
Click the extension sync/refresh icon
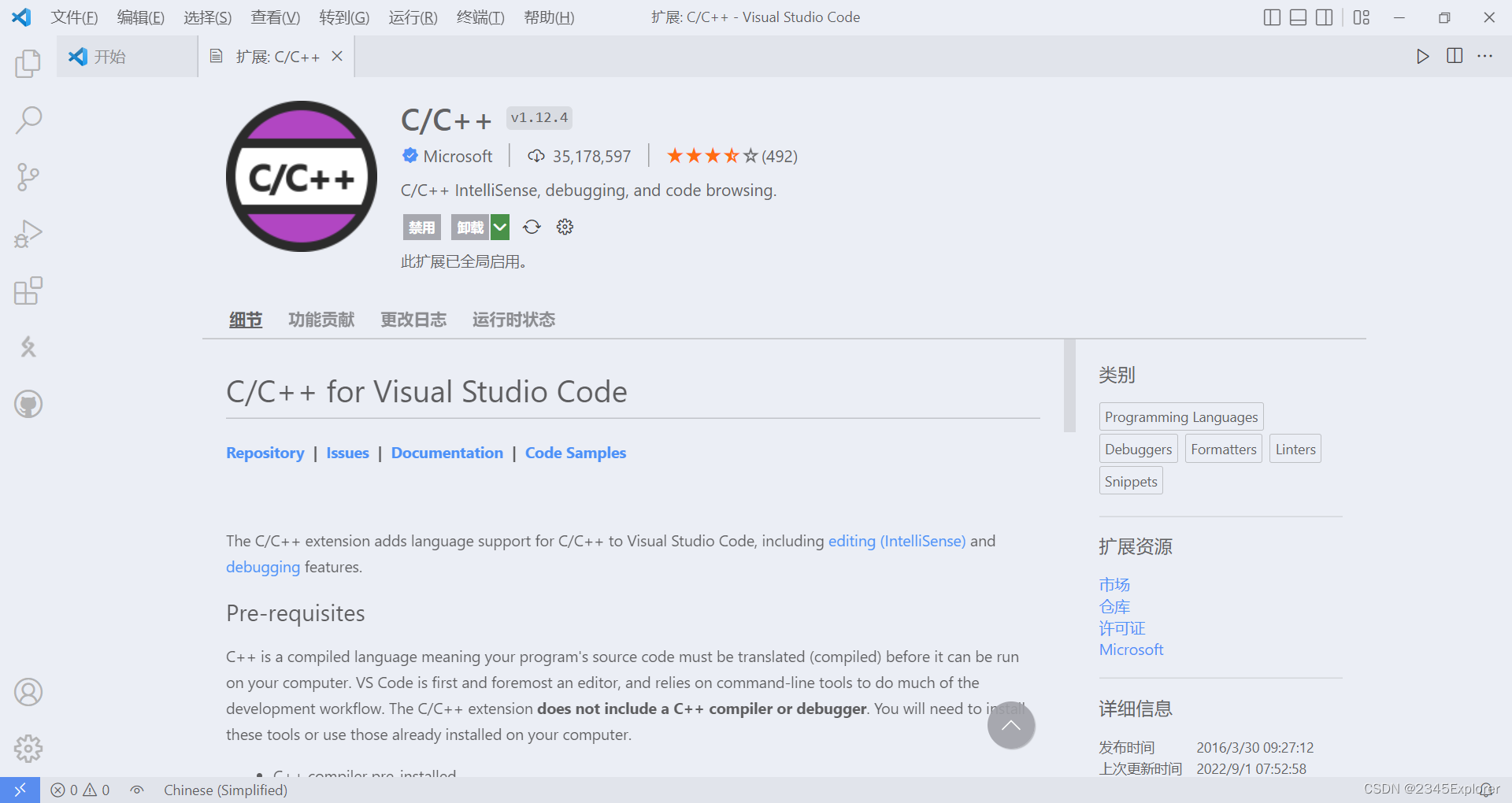[532, 227]
